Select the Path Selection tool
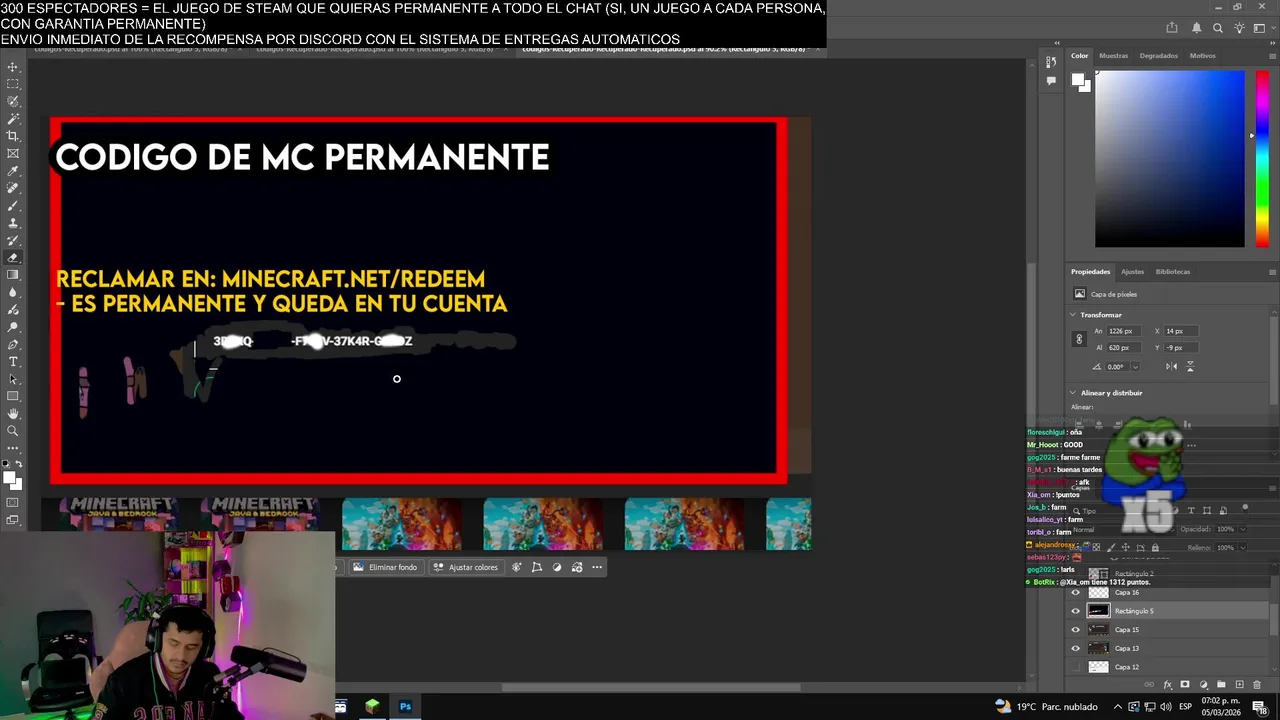1280x720 pixels. 13,379
